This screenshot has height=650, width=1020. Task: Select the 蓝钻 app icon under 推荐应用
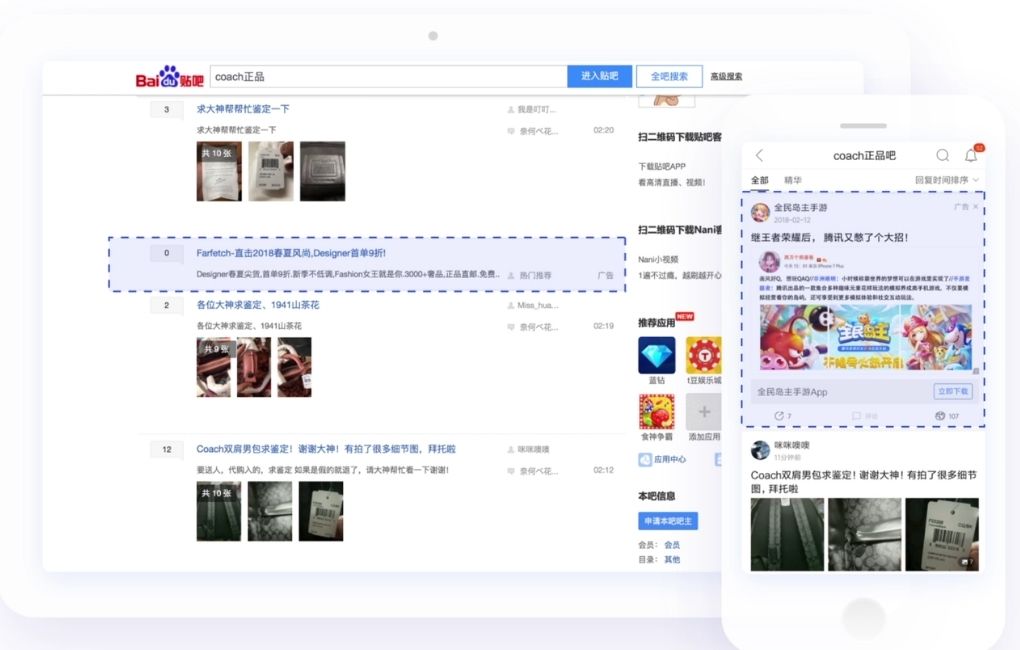pyautogui.click(x=658, y=355)
